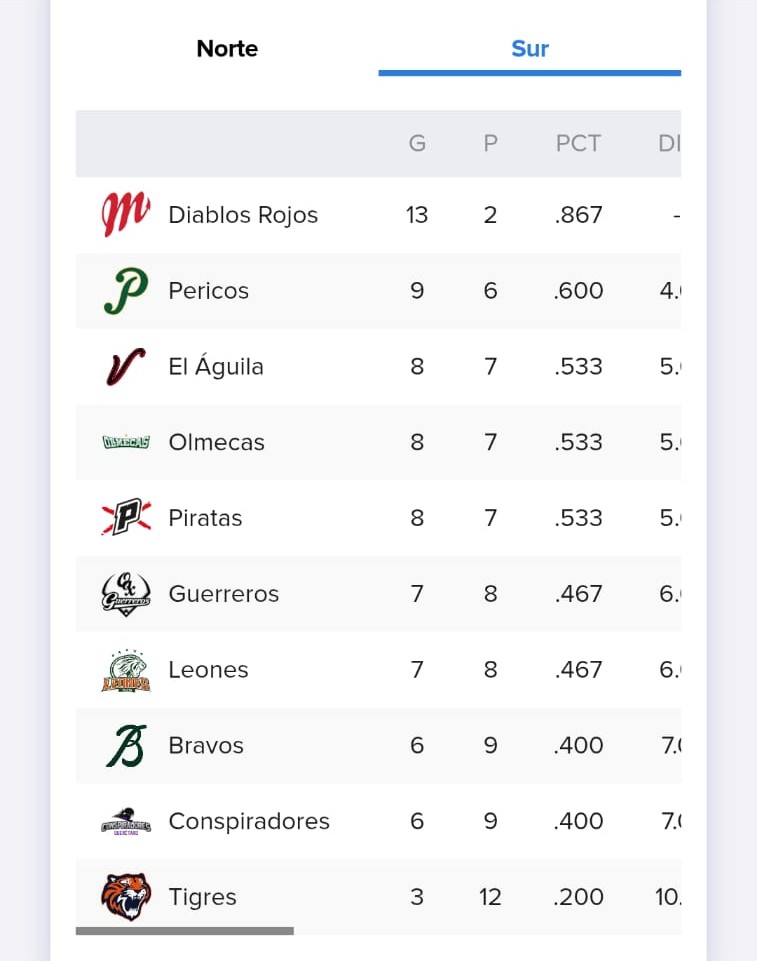Click the Tigres team name
Screen dimensions: 757x961
[x=203, y=897]
